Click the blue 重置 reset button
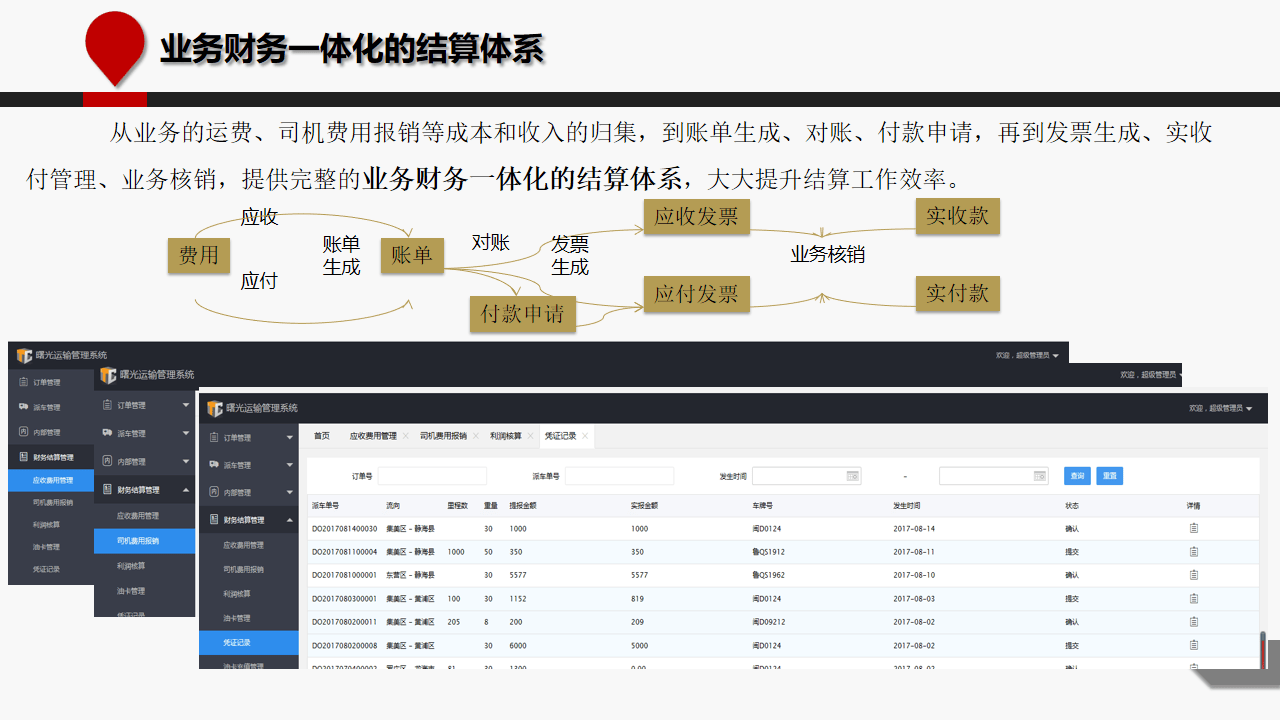This screenshot has width=1280, height=720. click(1109, 476)
